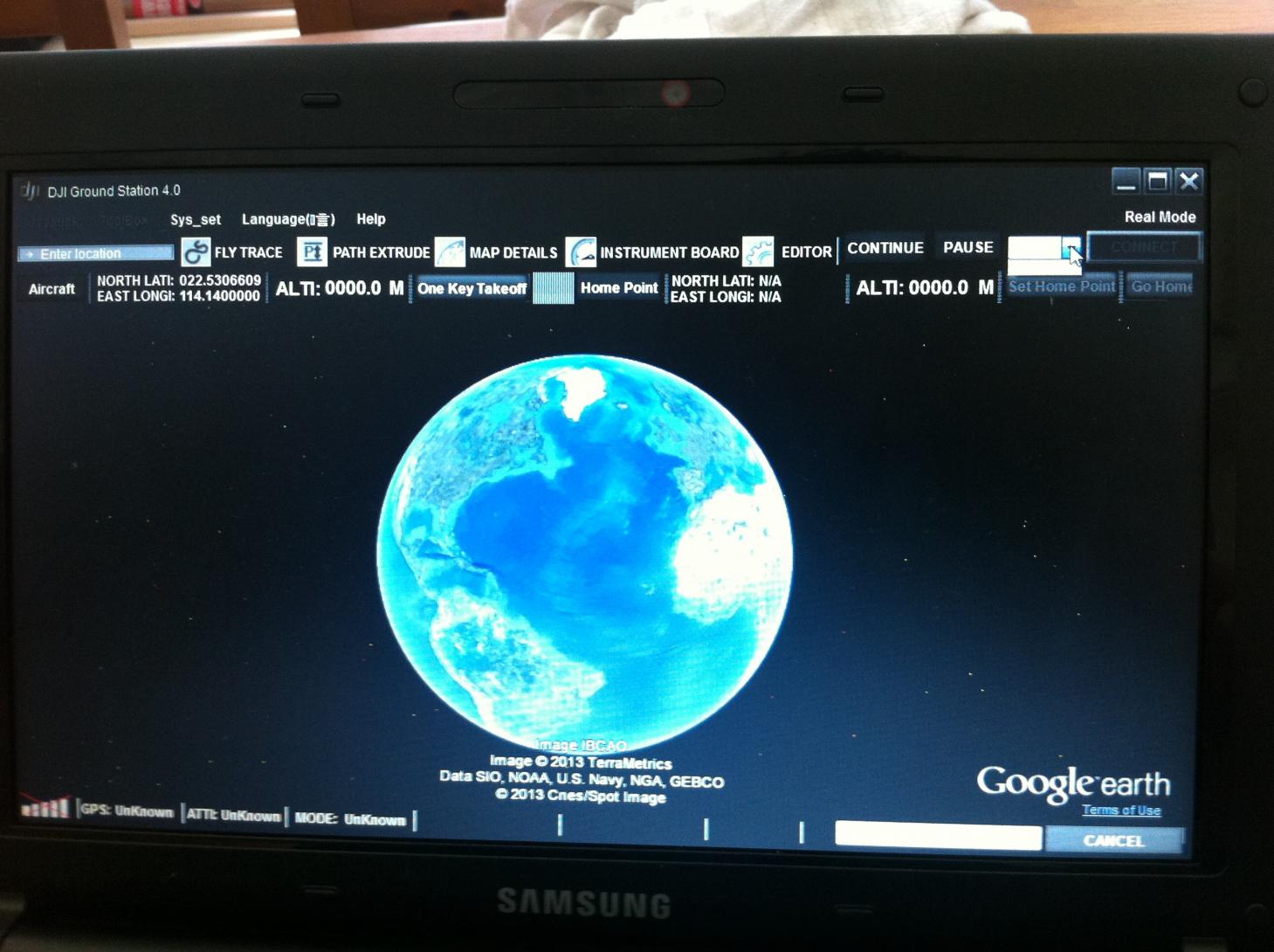Click the Home Point label
The image size is (1274, 952).
[619, 287]
